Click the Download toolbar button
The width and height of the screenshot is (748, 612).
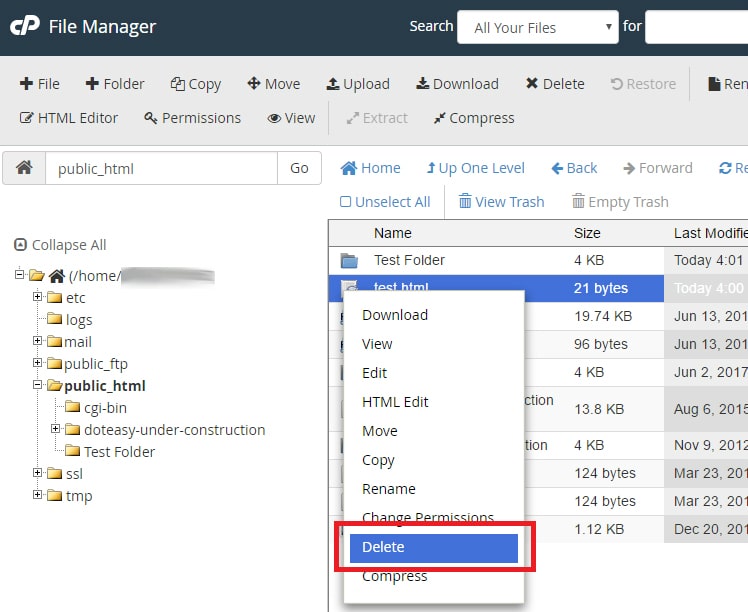[x=457, y=84]
